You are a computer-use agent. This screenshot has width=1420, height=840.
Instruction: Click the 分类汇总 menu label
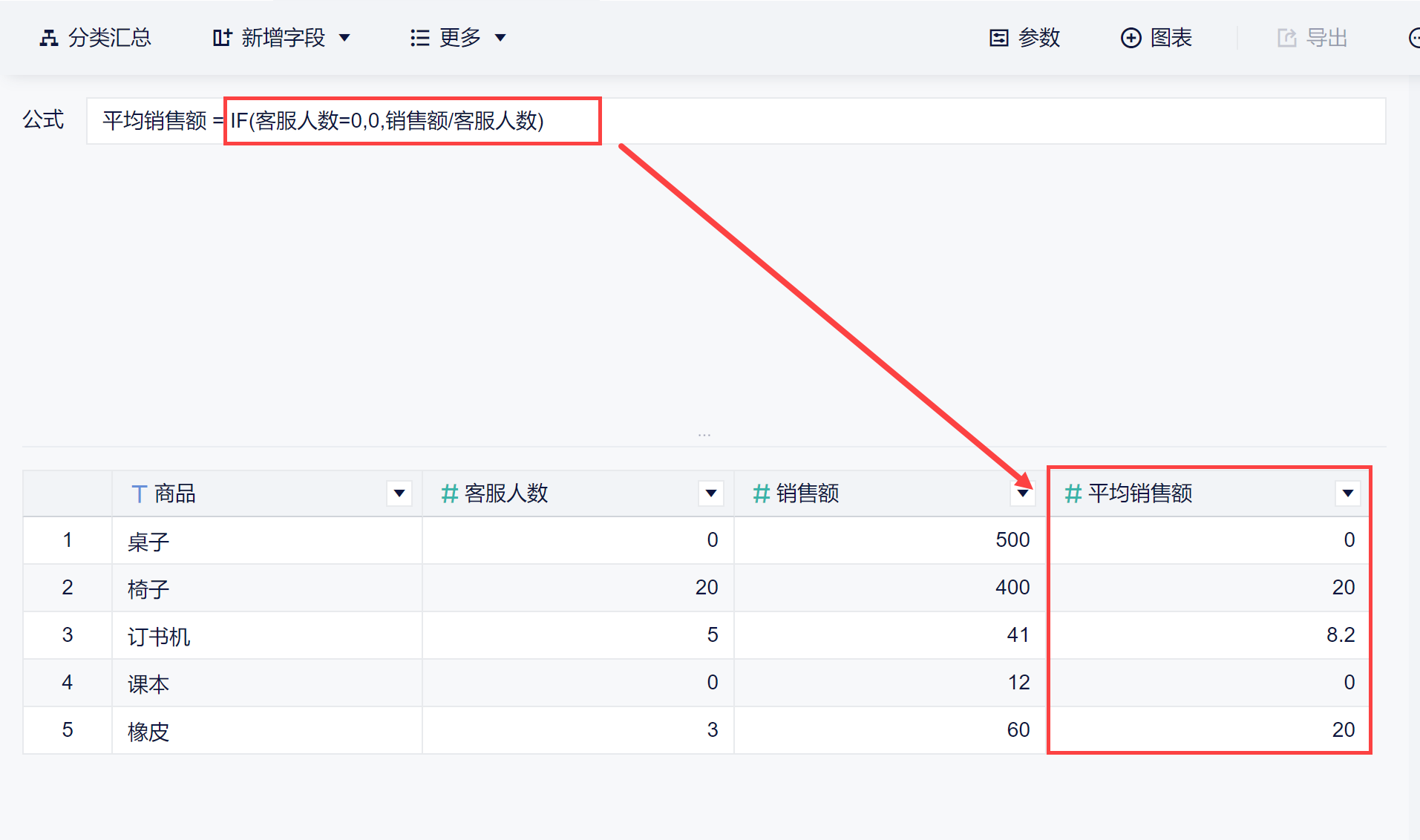[x=110, y=38]
